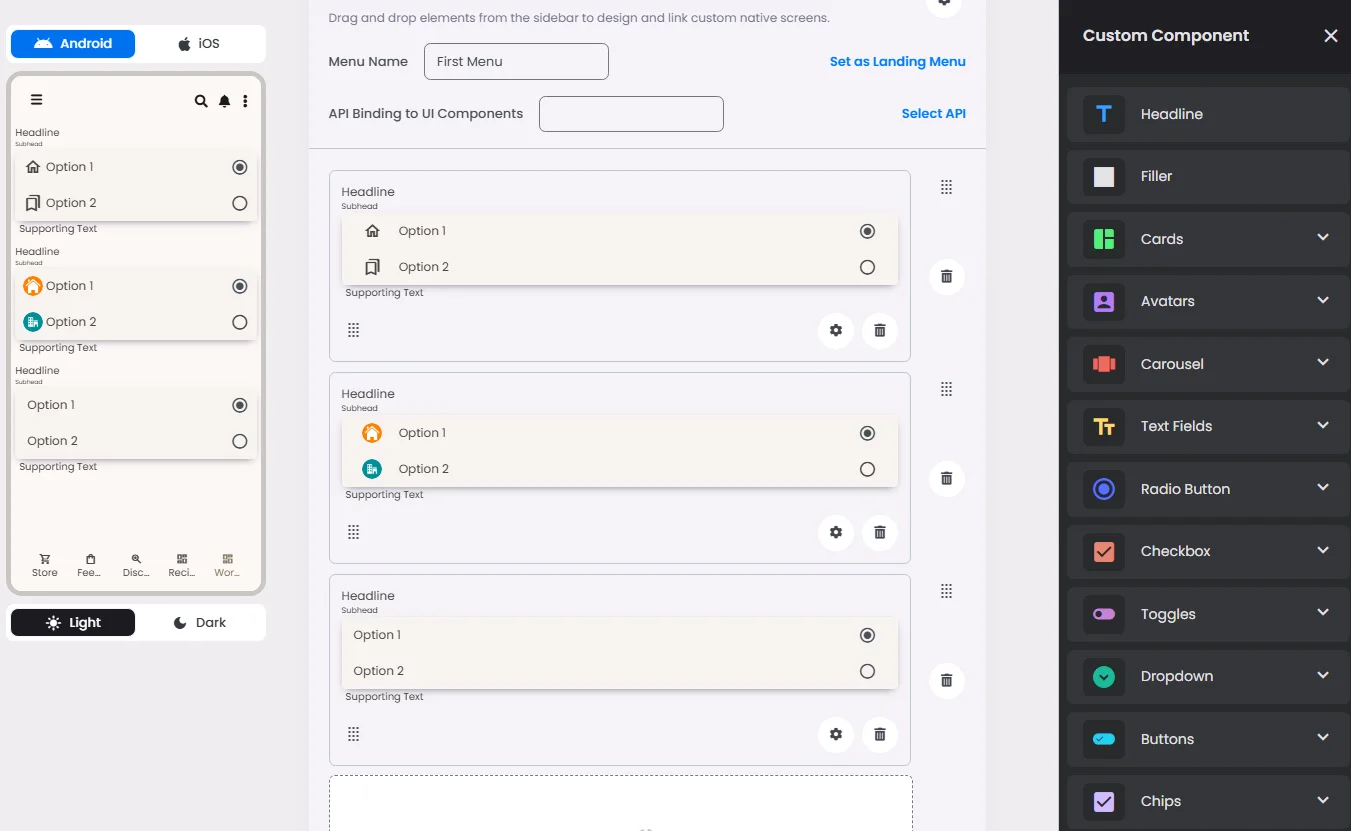Image resolution: width=1351 pixels, height=831 pixels.
Task: Click the Select API link
Action: [x=933, y=113]
